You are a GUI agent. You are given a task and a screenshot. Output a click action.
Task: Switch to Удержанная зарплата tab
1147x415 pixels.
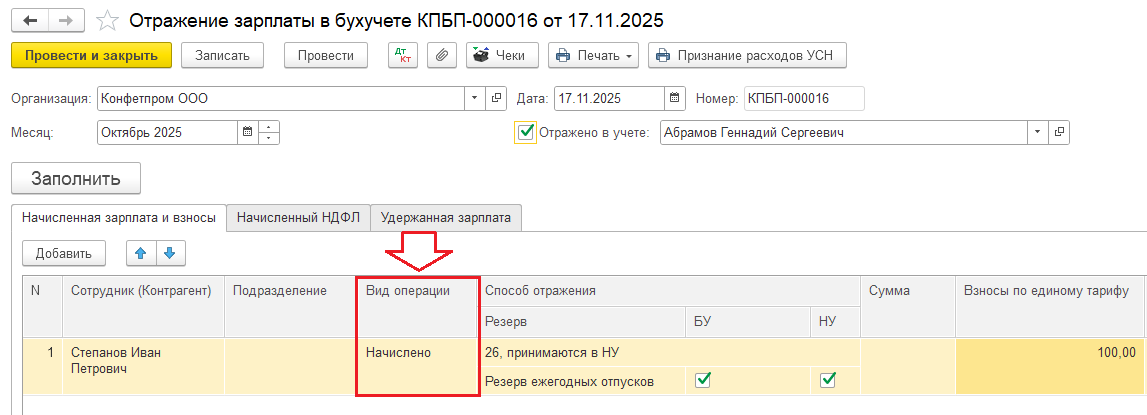point(446,217)
